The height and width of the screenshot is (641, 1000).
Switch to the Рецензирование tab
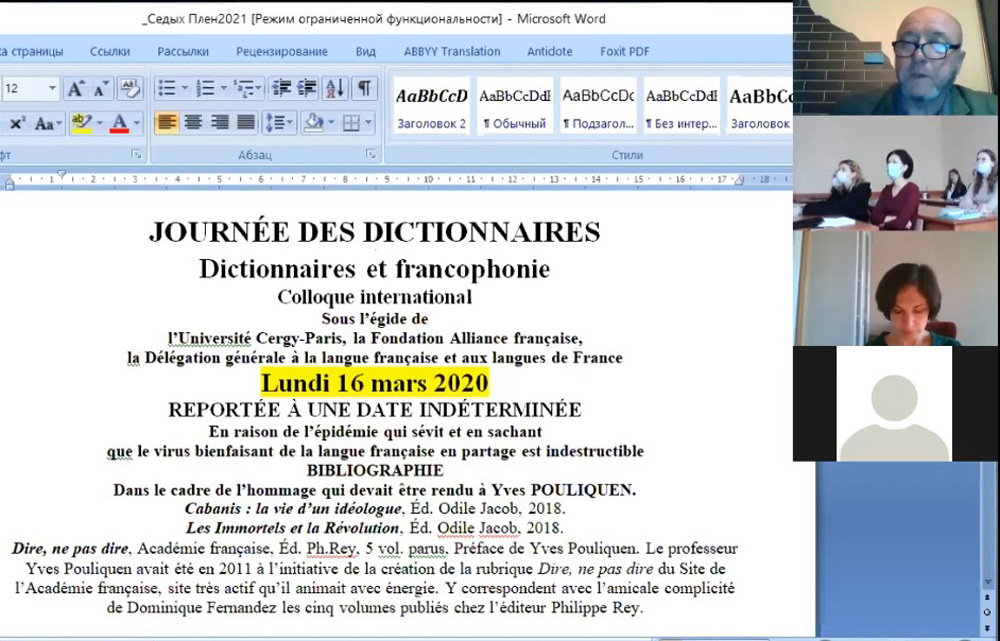point(282,51)
